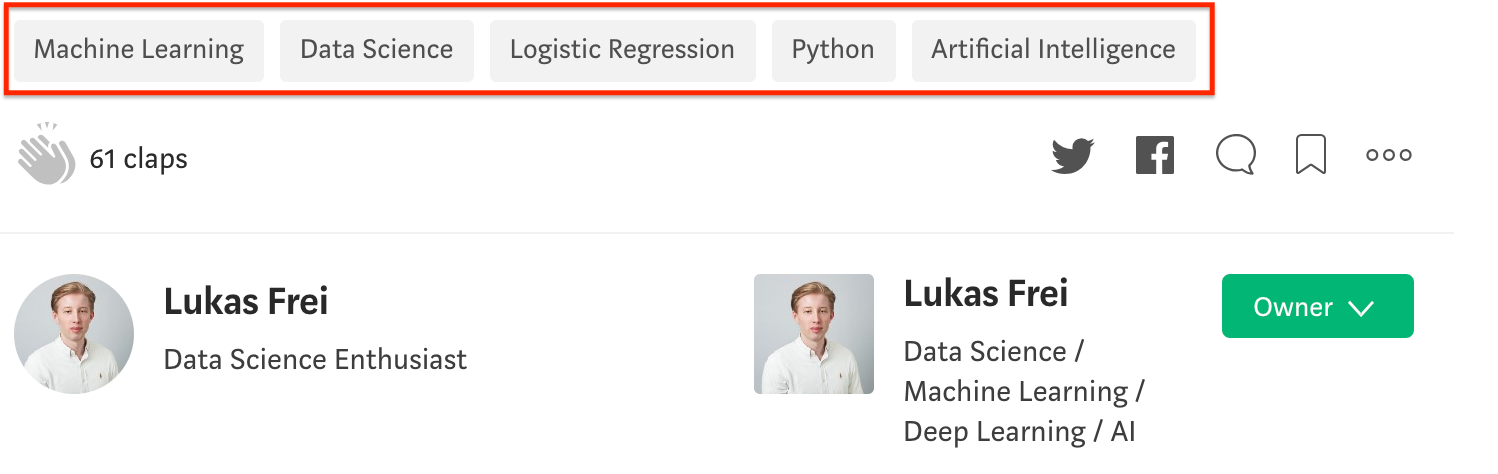Choose the Logistic Regression tag
This screenshot has width=1498, height=474.
[622, 50]
